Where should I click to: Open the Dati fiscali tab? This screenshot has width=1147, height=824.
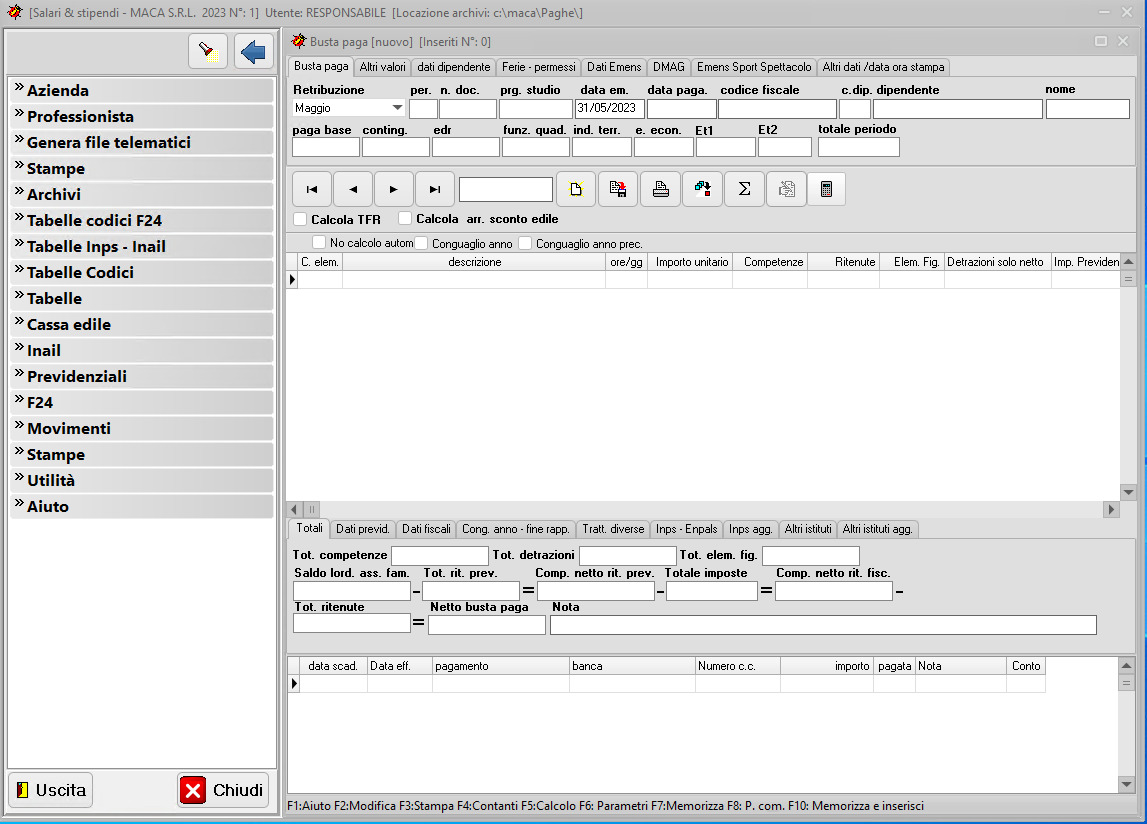coord(427,529)
